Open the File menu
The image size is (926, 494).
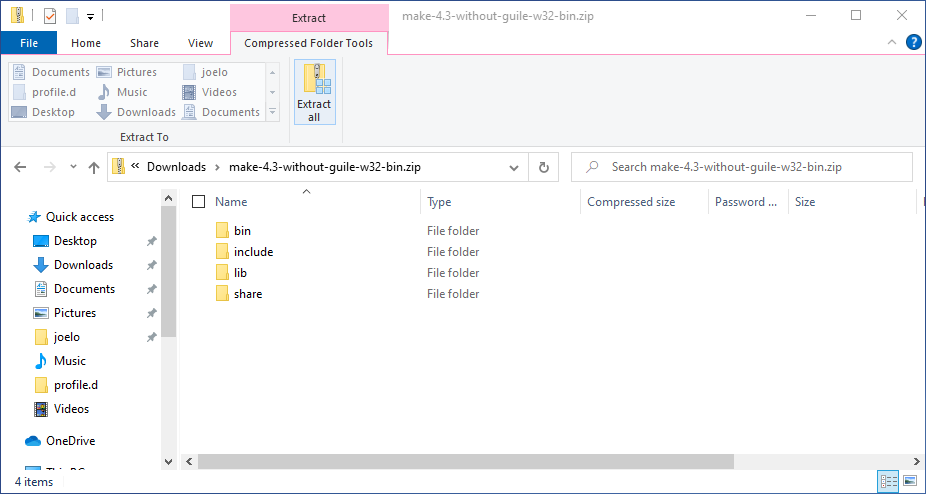coord(29,43)
